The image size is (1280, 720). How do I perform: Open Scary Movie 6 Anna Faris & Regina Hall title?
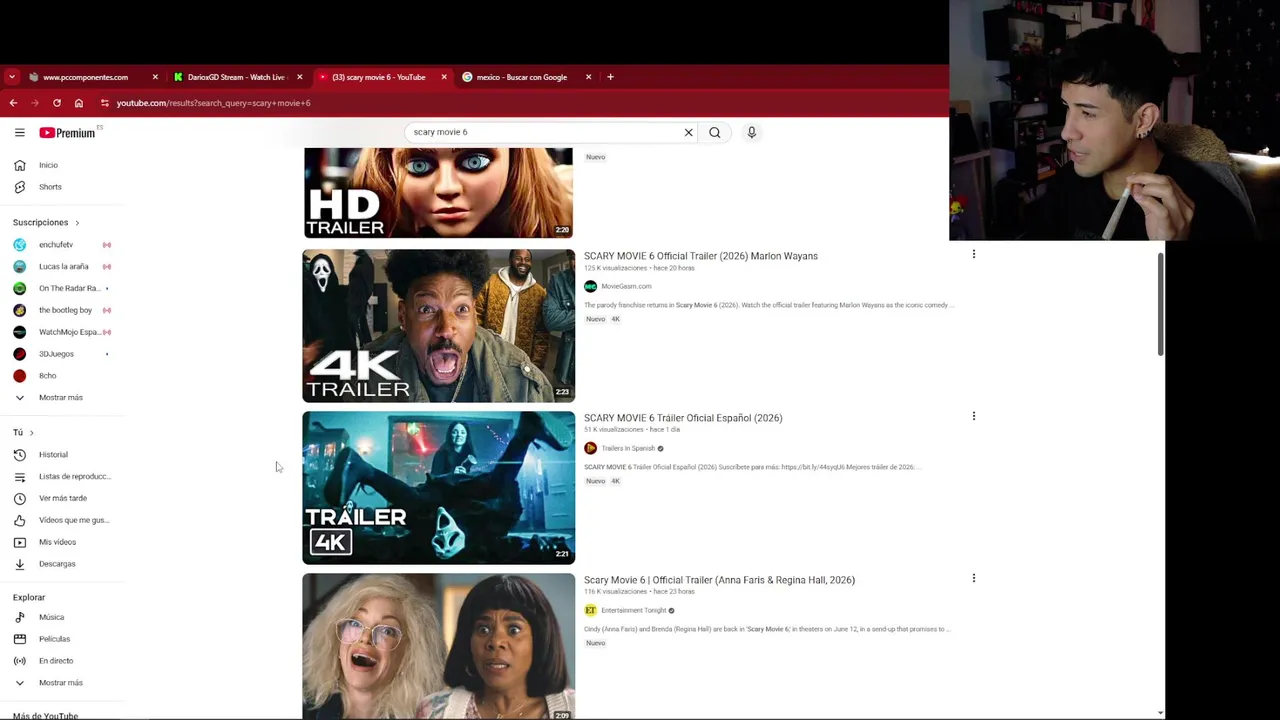[x=719, y=580]
